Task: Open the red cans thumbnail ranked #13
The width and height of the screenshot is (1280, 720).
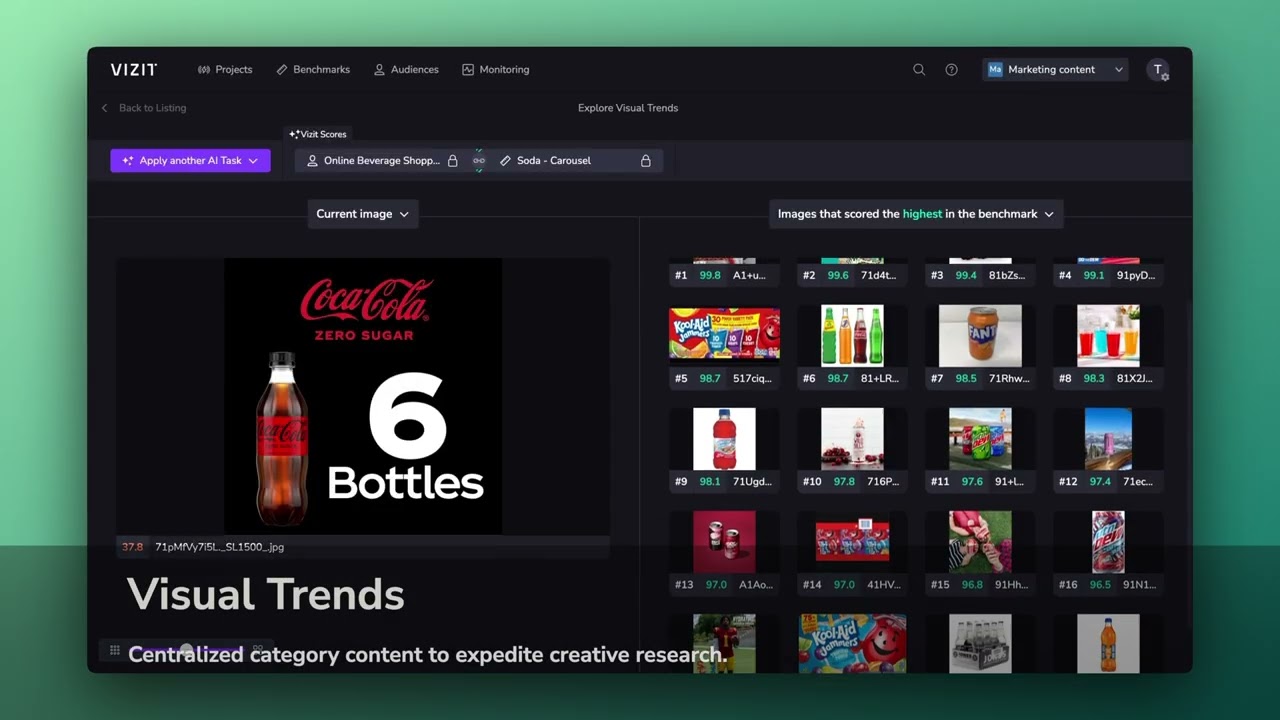Action: [x=724, y=542]
